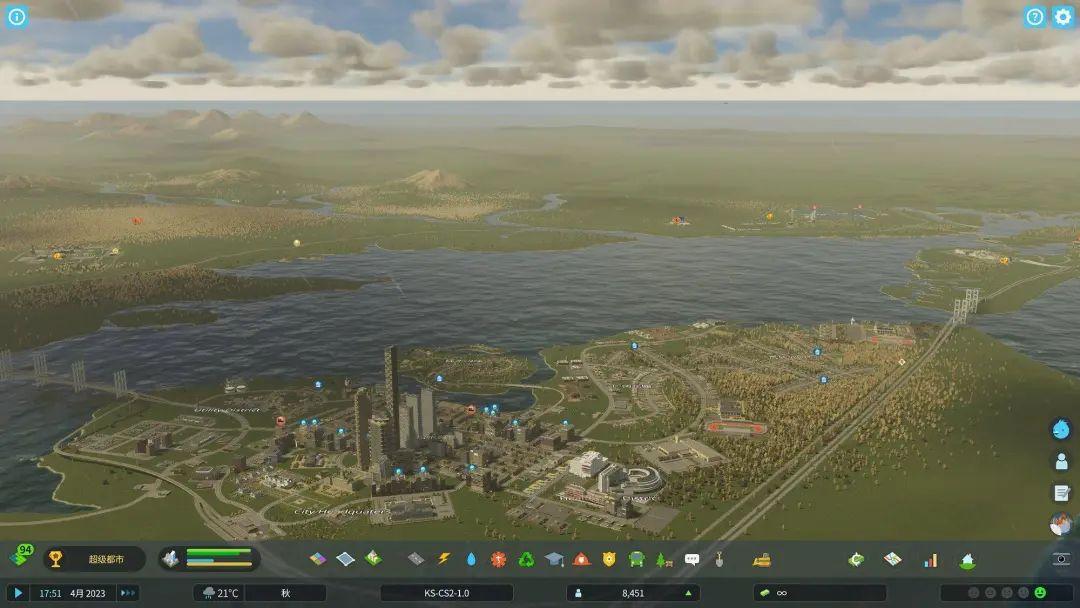Click the time 17:51 display

click(50, 593)
